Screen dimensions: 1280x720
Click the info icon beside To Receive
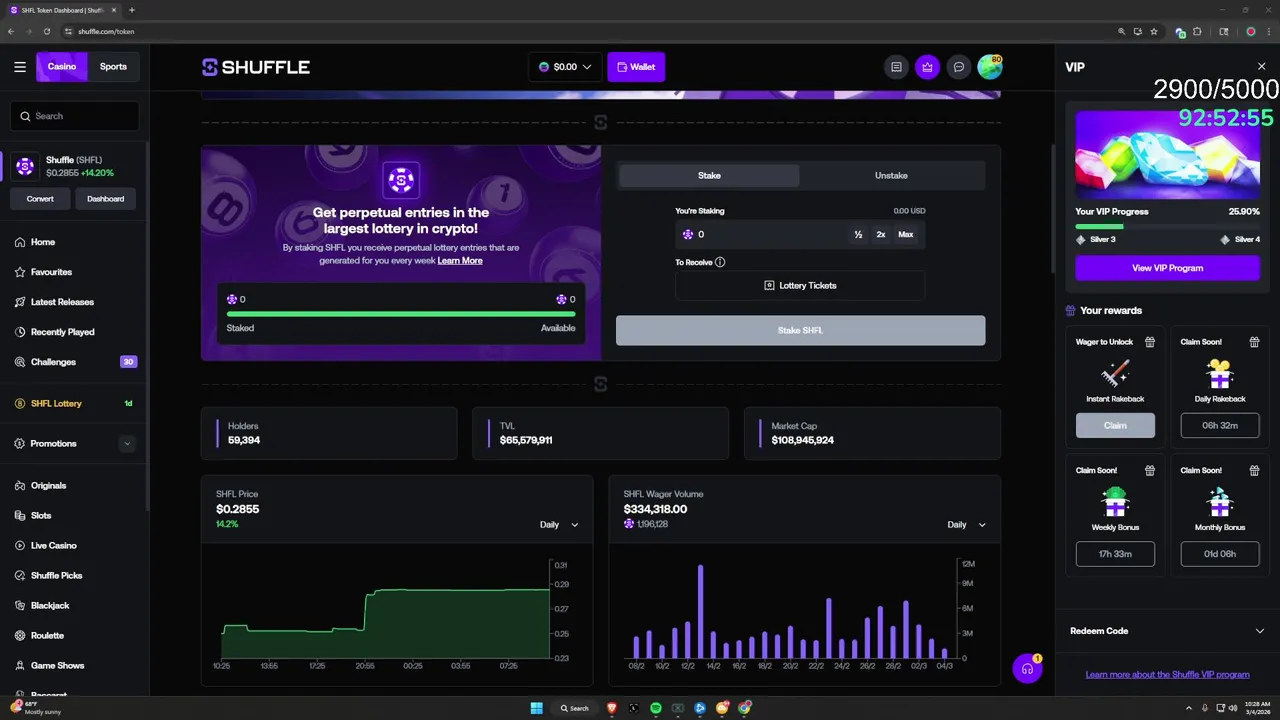pos(720,262)
